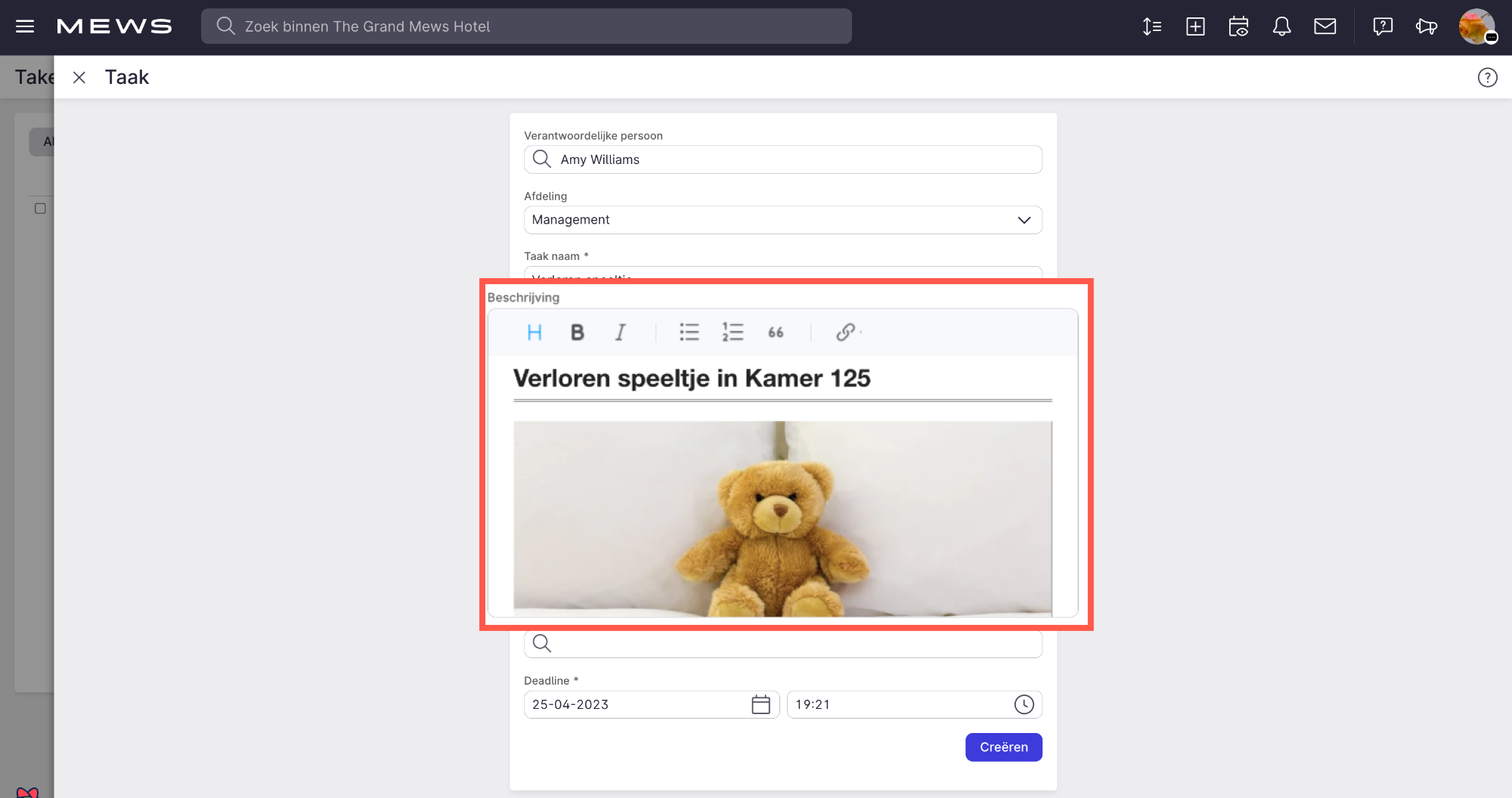The height and width of the screenshot is (798, 1512).
Task: Open the mail envelope icon
Action: pyautogui.click(x=1325, y=26)
